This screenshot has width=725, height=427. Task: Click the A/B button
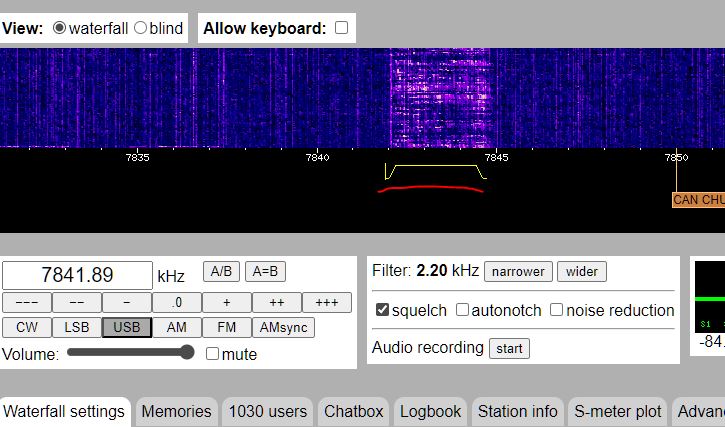click(221, 271)
